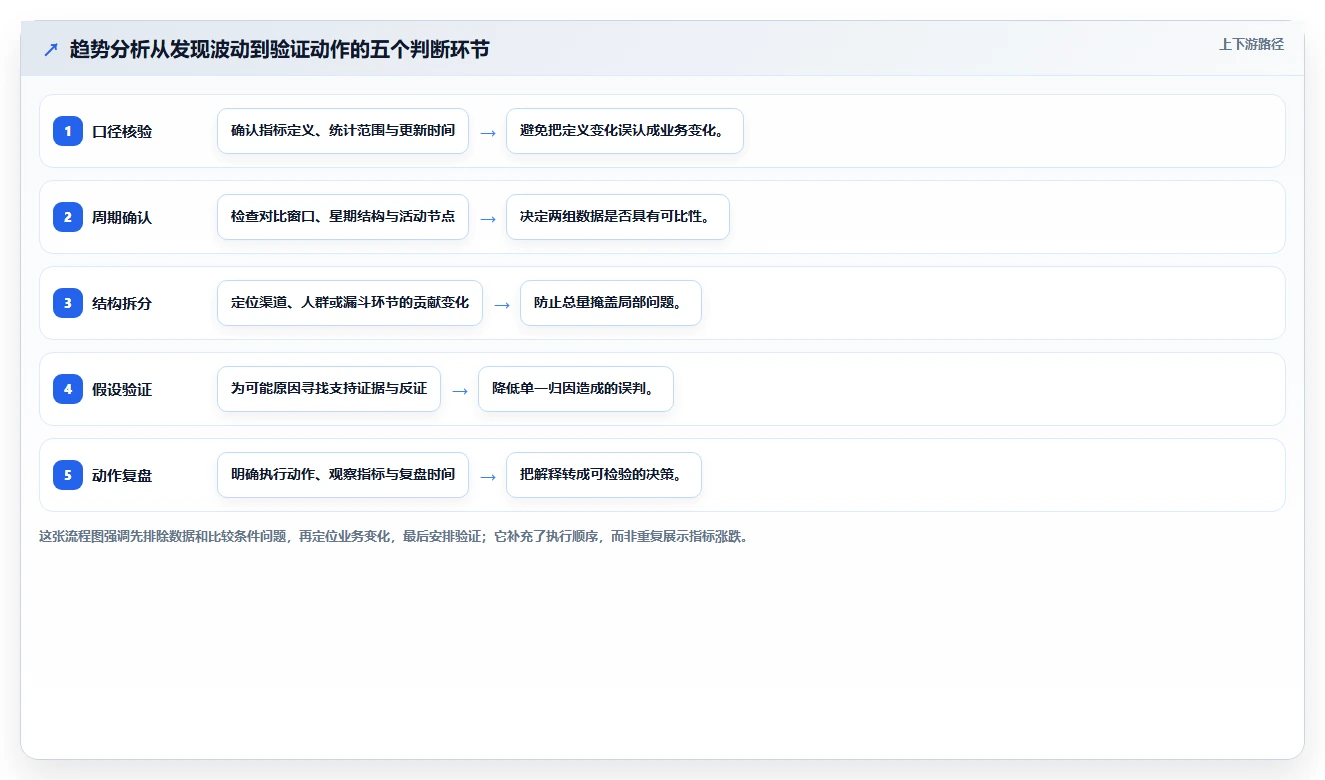
Task: Select the 口径核验 step label
Action: coord(122,131)
